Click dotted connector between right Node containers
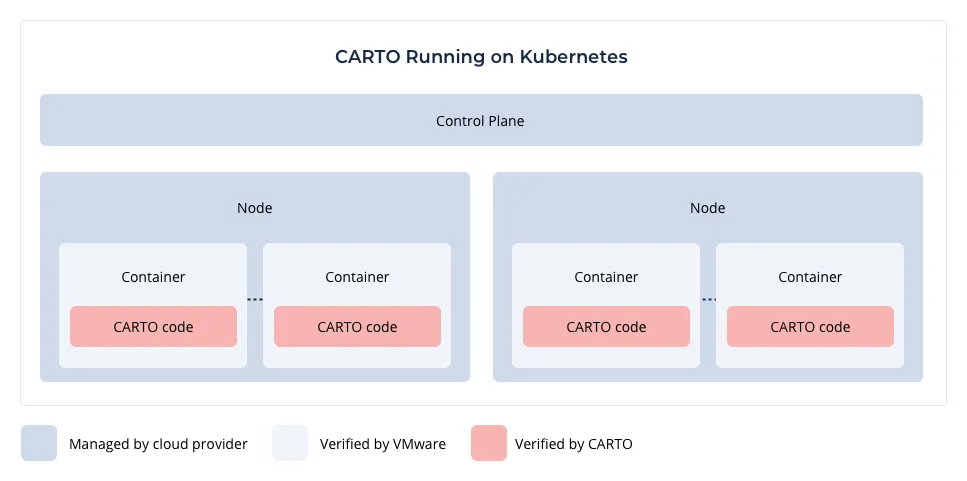Viewport: 967px width, 481px height. click(708, 300)
